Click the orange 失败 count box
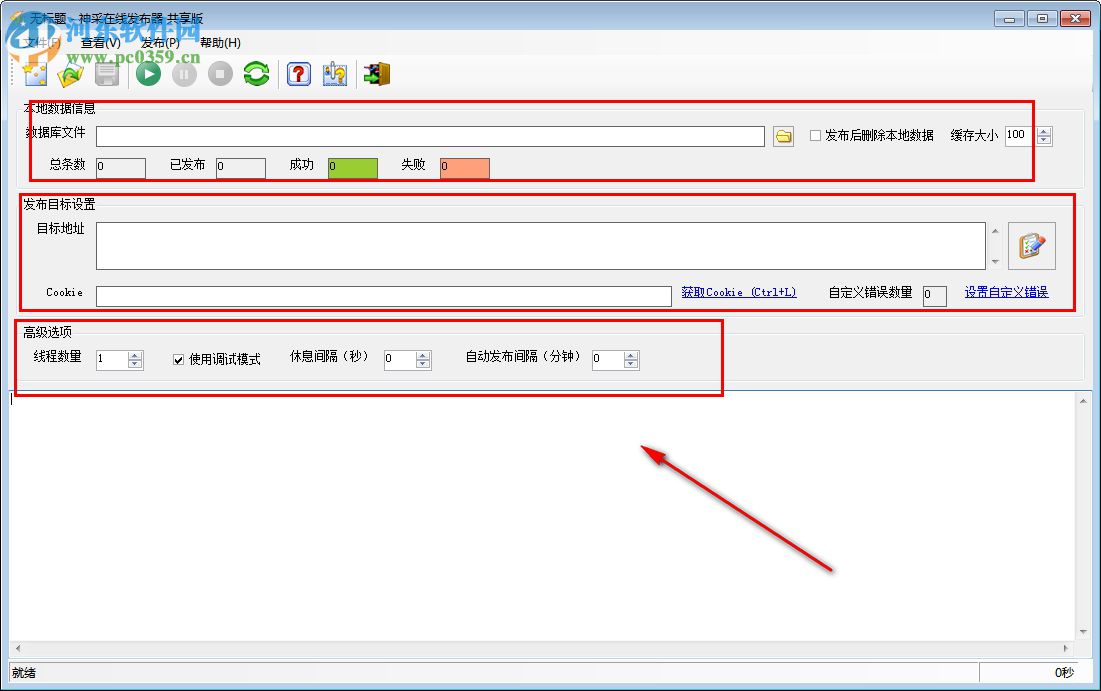1101x691 pixels. (465, 168)
